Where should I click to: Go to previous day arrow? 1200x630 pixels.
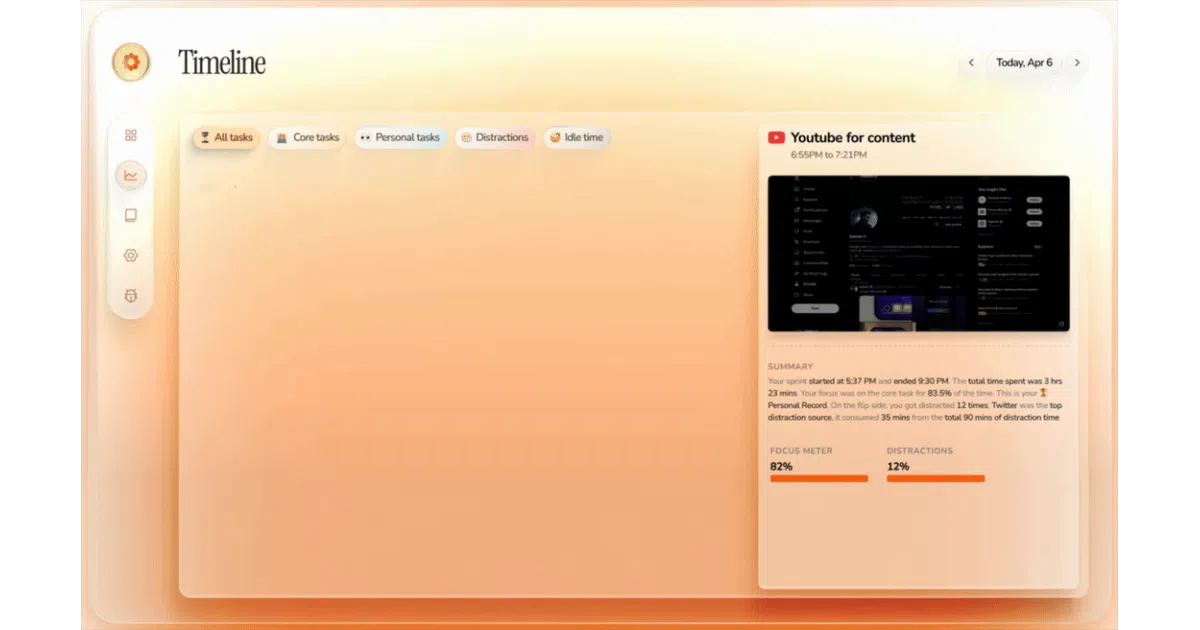971,62
